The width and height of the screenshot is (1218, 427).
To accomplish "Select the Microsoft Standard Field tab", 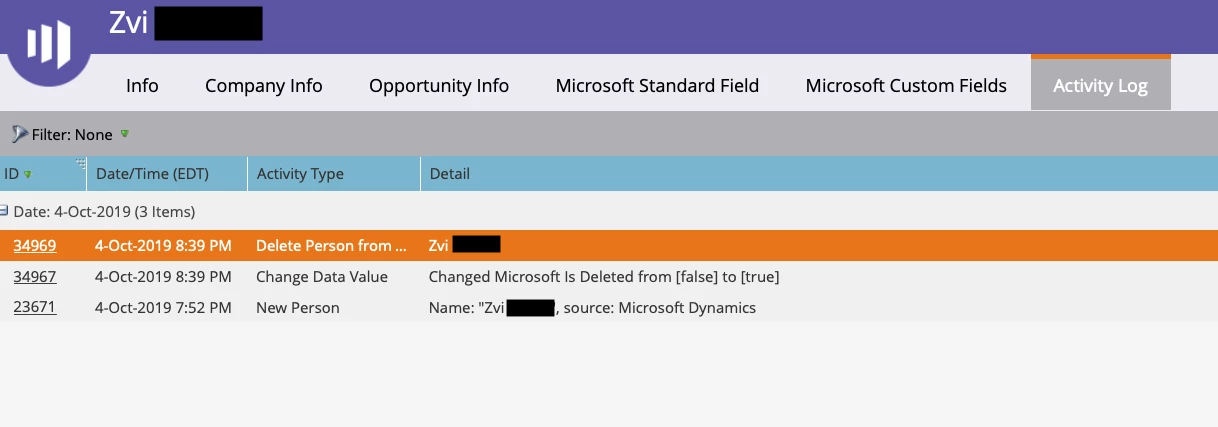I will click(657, 86).
